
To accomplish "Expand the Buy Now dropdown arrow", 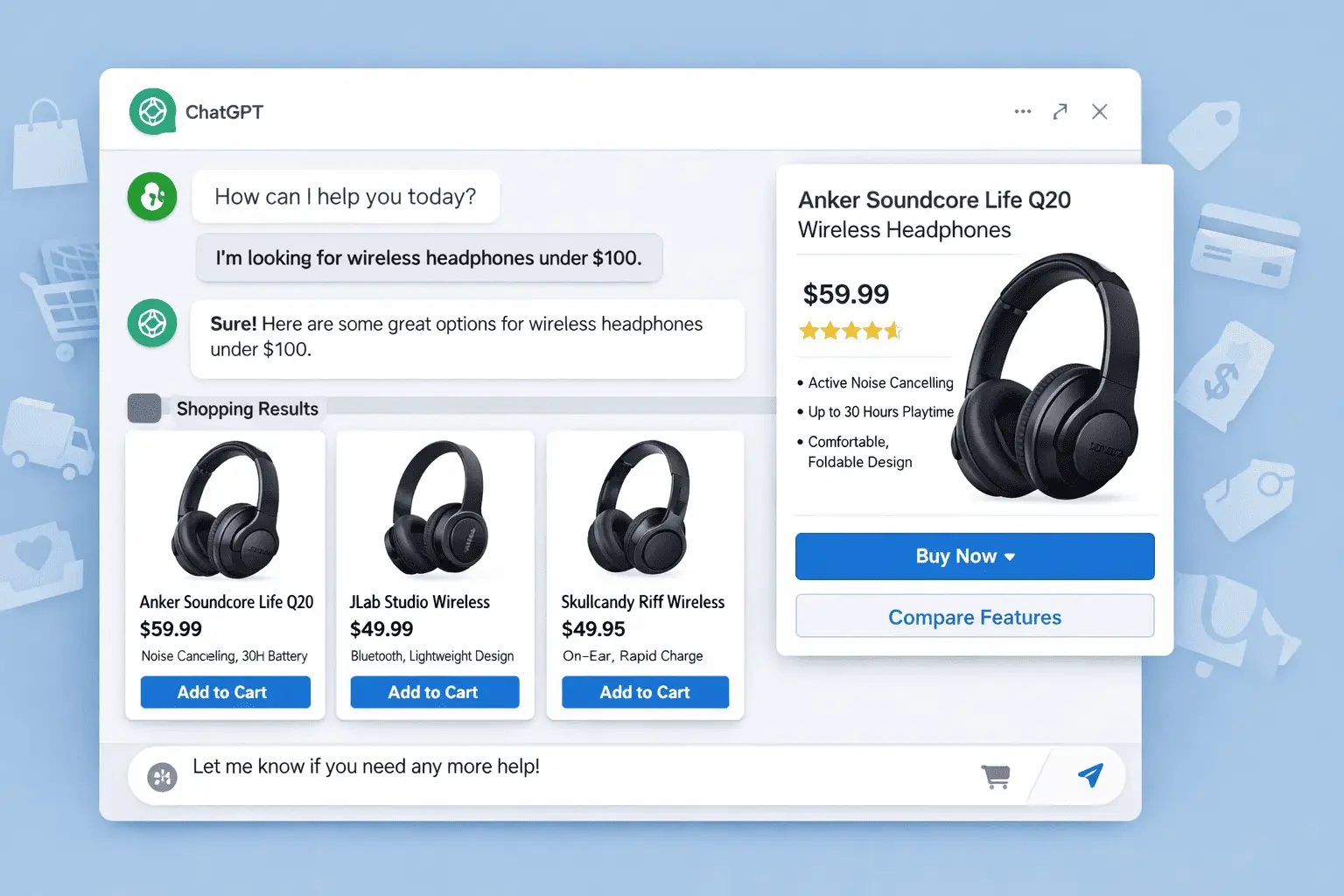I will pyautogui.click(x=1010, y=556).
